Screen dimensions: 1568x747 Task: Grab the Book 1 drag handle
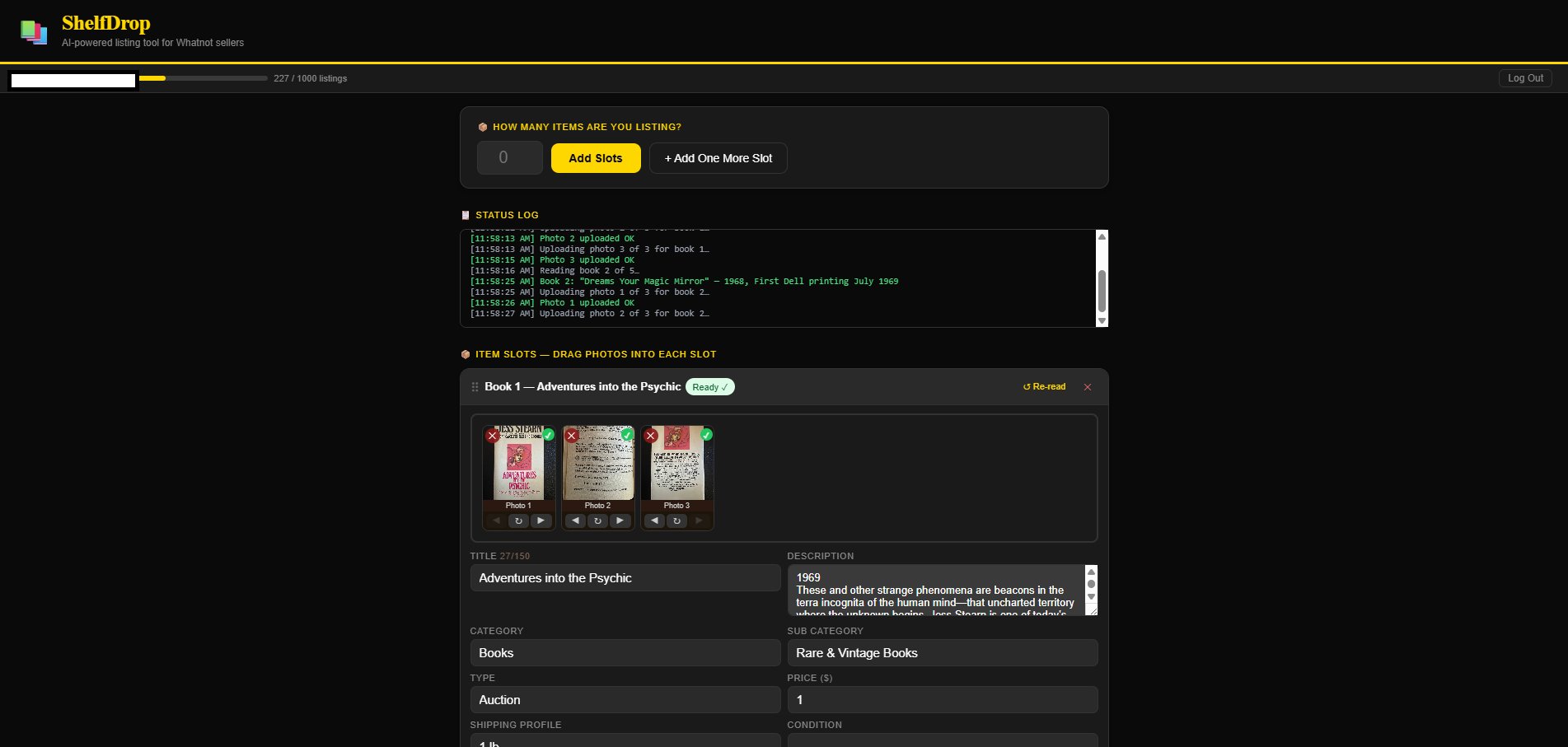click(475, 387)
